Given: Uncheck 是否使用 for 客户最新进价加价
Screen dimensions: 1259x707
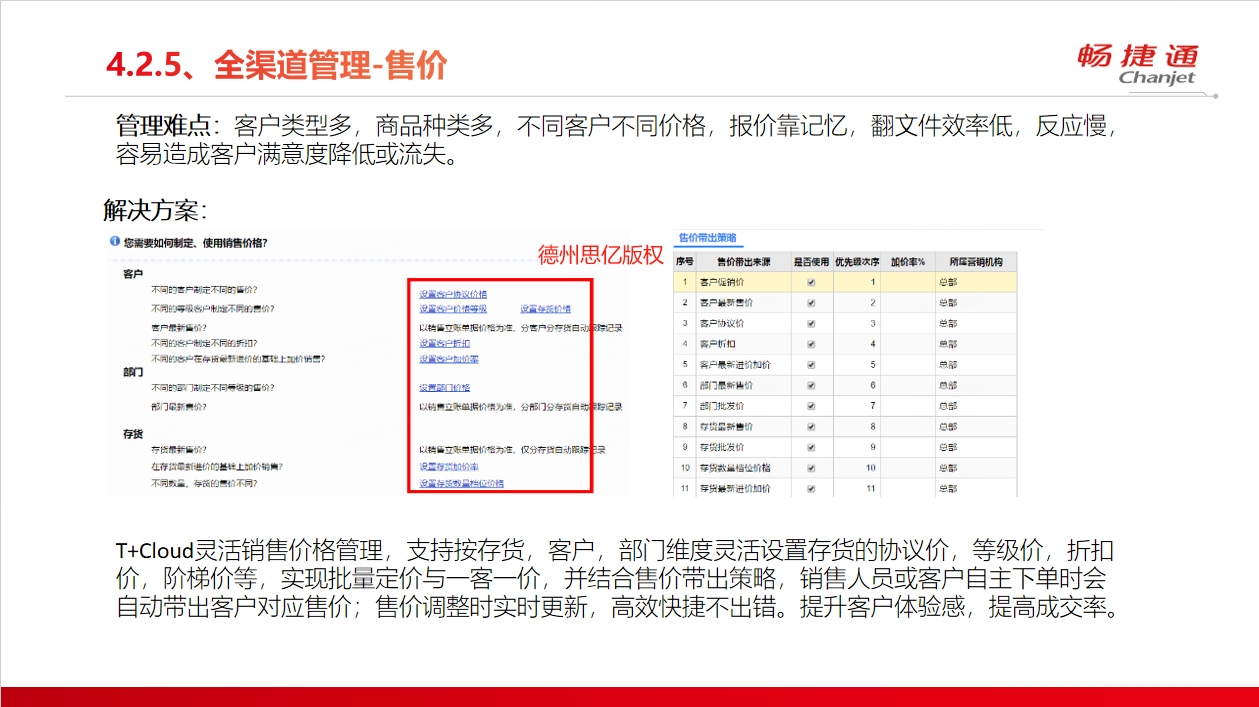Looking at the screenshot, I should 811,365.
